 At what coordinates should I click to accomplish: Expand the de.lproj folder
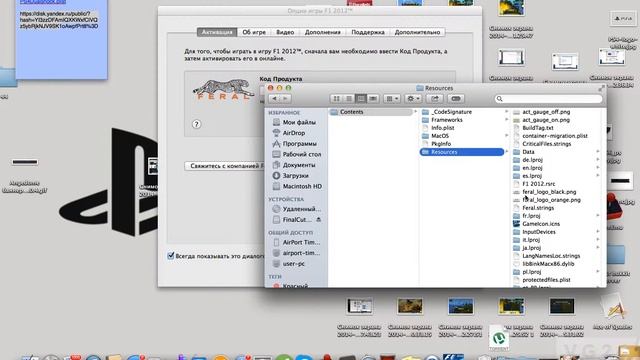[598, 160]
